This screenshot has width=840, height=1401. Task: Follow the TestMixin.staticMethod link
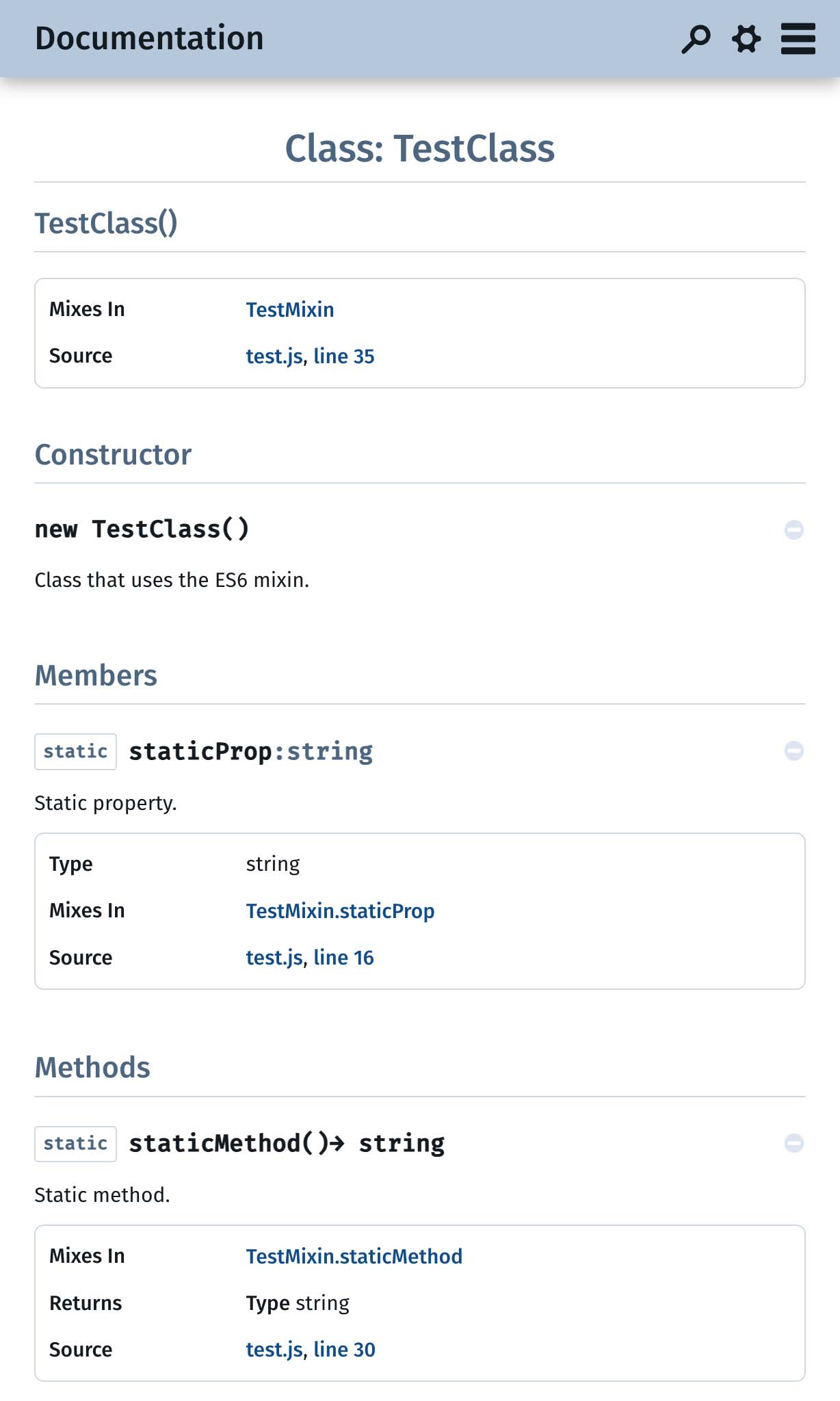pos(354,1257)
